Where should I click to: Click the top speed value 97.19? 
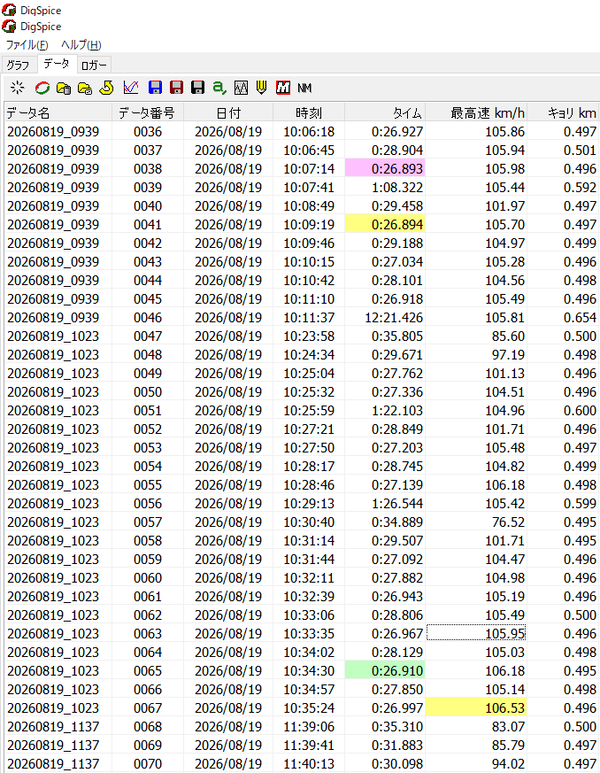[x=476, y=354]
